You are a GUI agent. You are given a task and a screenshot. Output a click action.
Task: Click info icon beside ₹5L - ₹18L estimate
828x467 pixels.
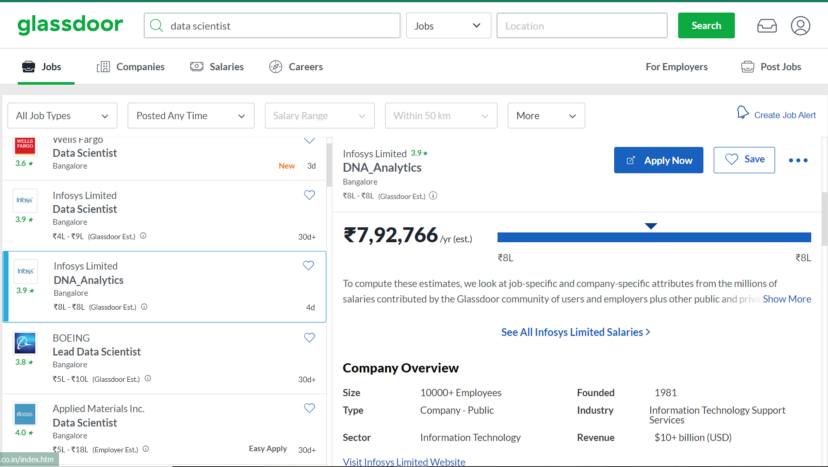tap(146, 449)
